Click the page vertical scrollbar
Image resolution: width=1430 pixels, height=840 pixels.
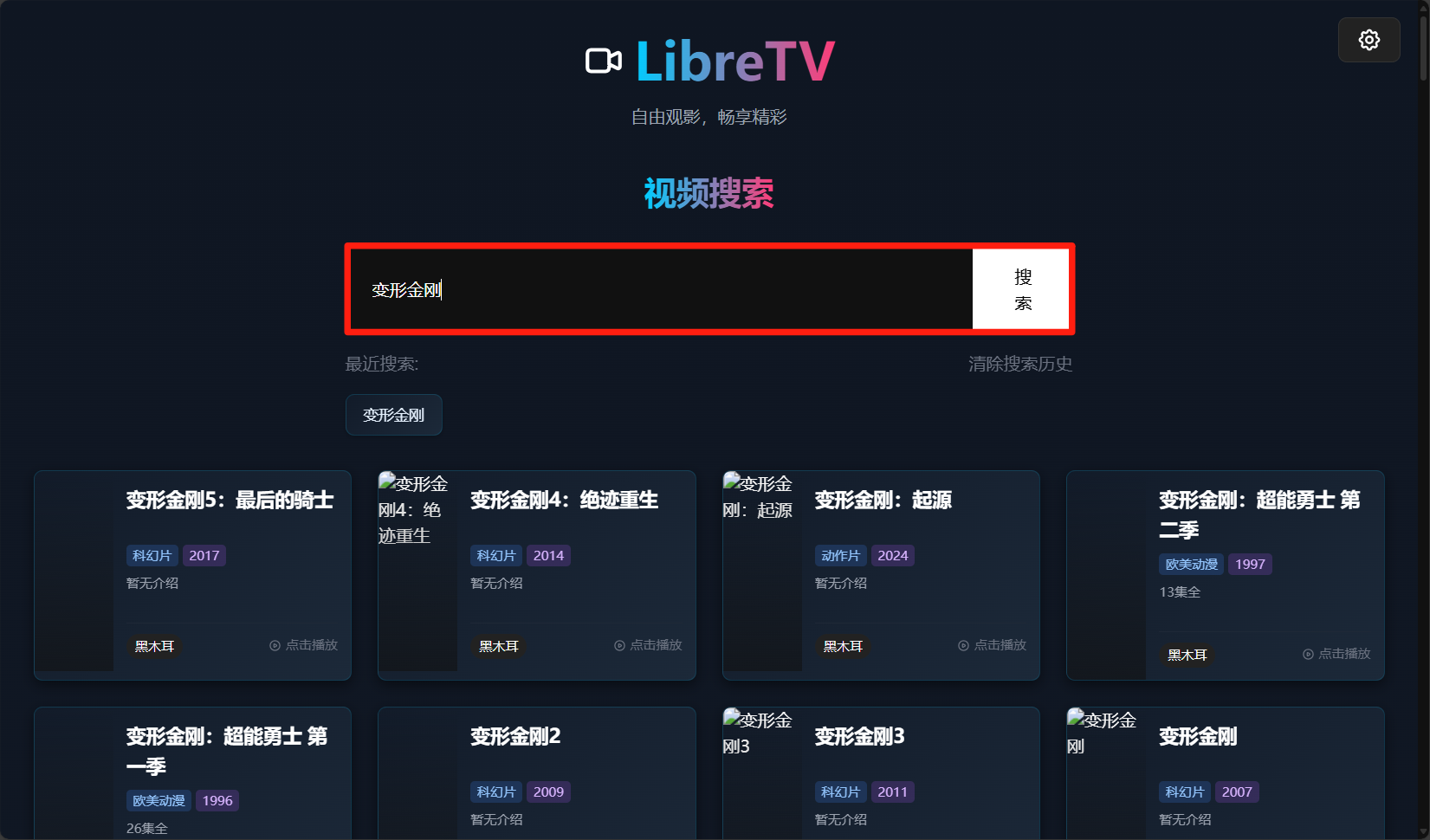pos(1423,420)
